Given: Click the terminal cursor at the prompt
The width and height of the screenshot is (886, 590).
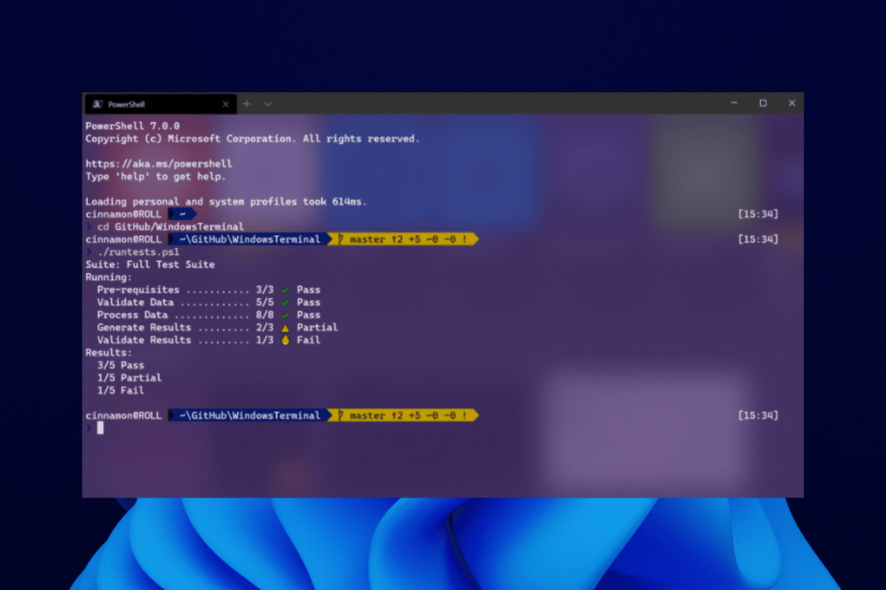Looking at the screenshot, I should click(100, 428).
